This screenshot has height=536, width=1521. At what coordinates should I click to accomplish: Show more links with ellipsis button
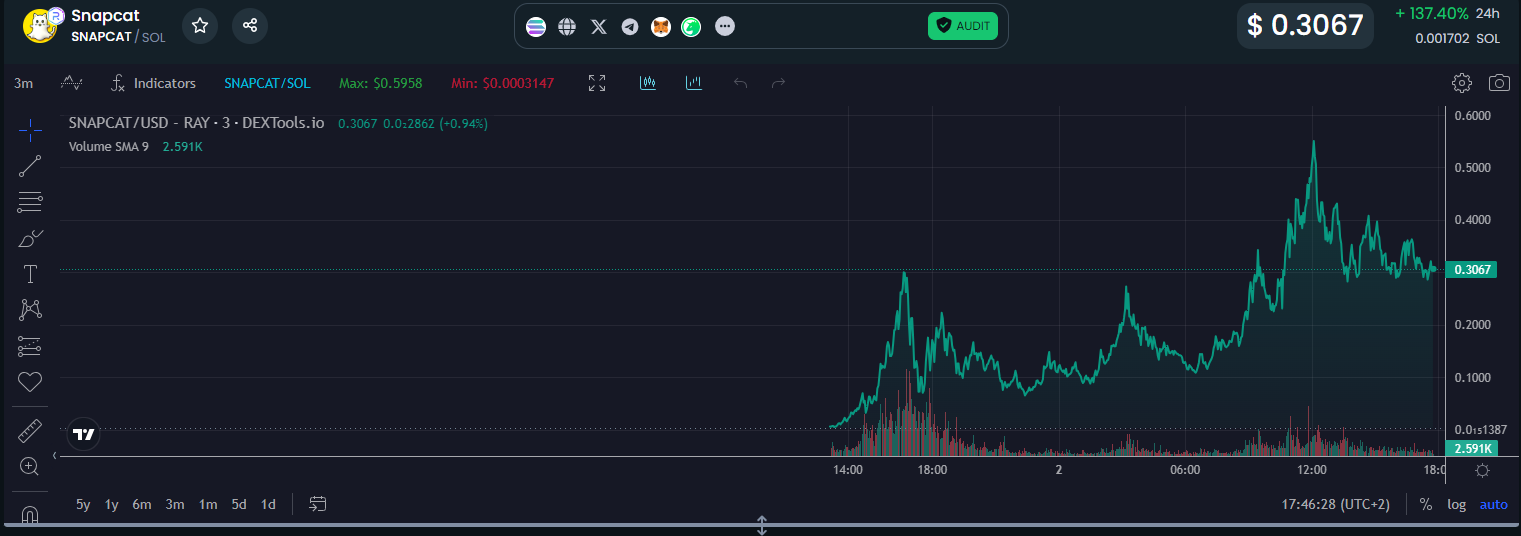coord(725,27)
